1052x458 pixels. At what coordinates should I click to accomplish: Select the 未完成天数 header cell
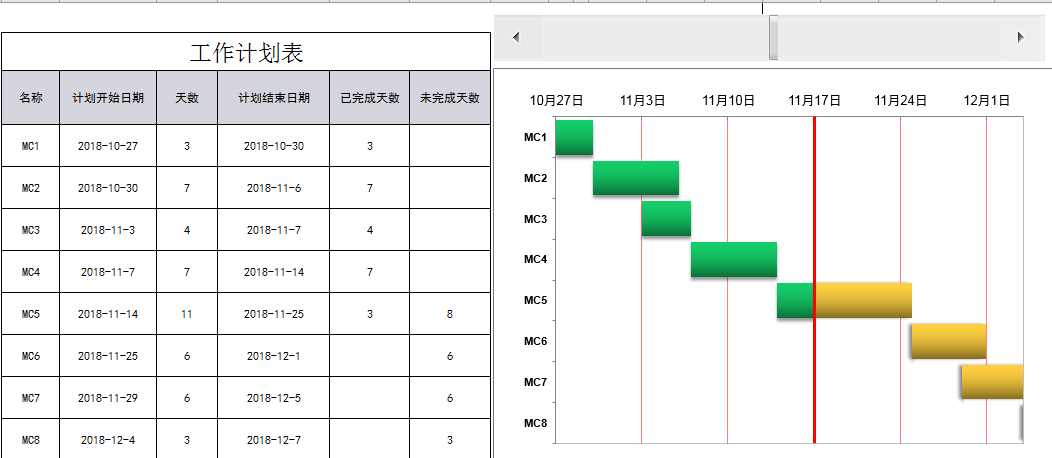[450, 98]
